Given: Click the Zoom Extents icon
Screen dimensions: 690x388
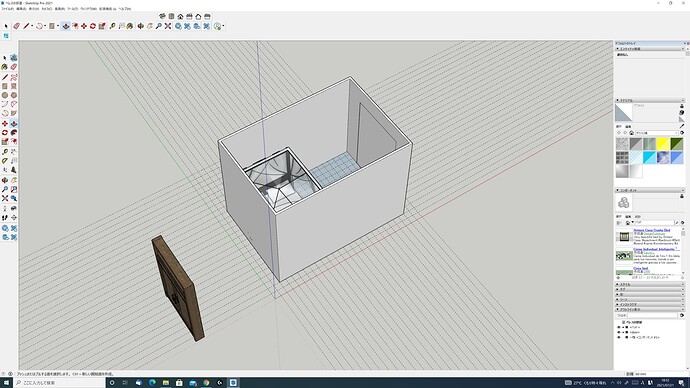Looking at the screenshot, I should [168, 26].
